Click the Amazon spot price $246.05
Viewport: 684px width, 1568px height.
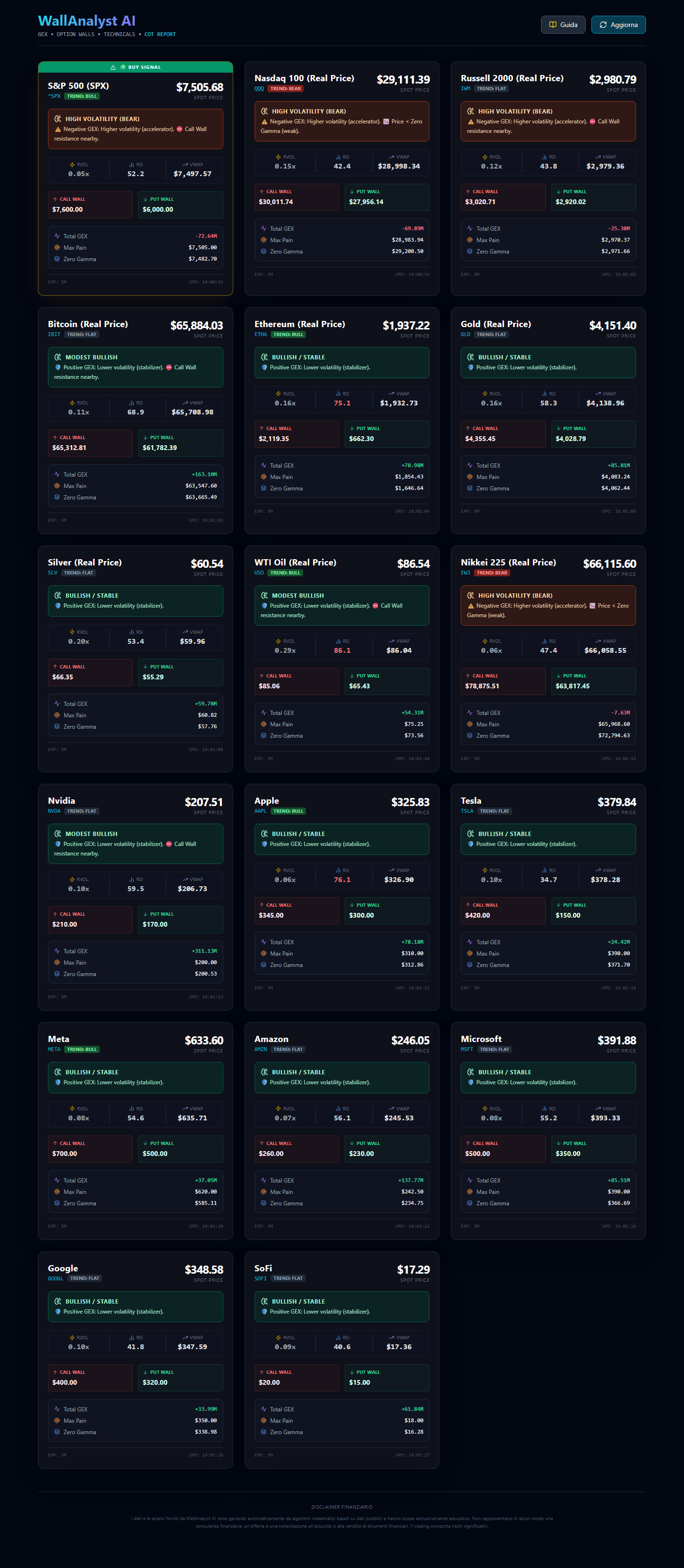tap(410, 1041)
